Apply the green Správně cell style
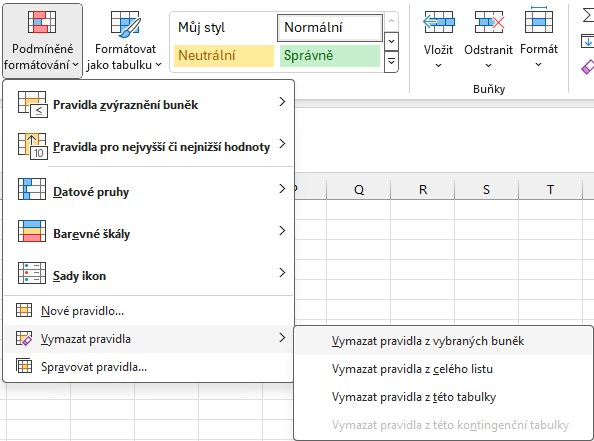 [x=330, y=55]
